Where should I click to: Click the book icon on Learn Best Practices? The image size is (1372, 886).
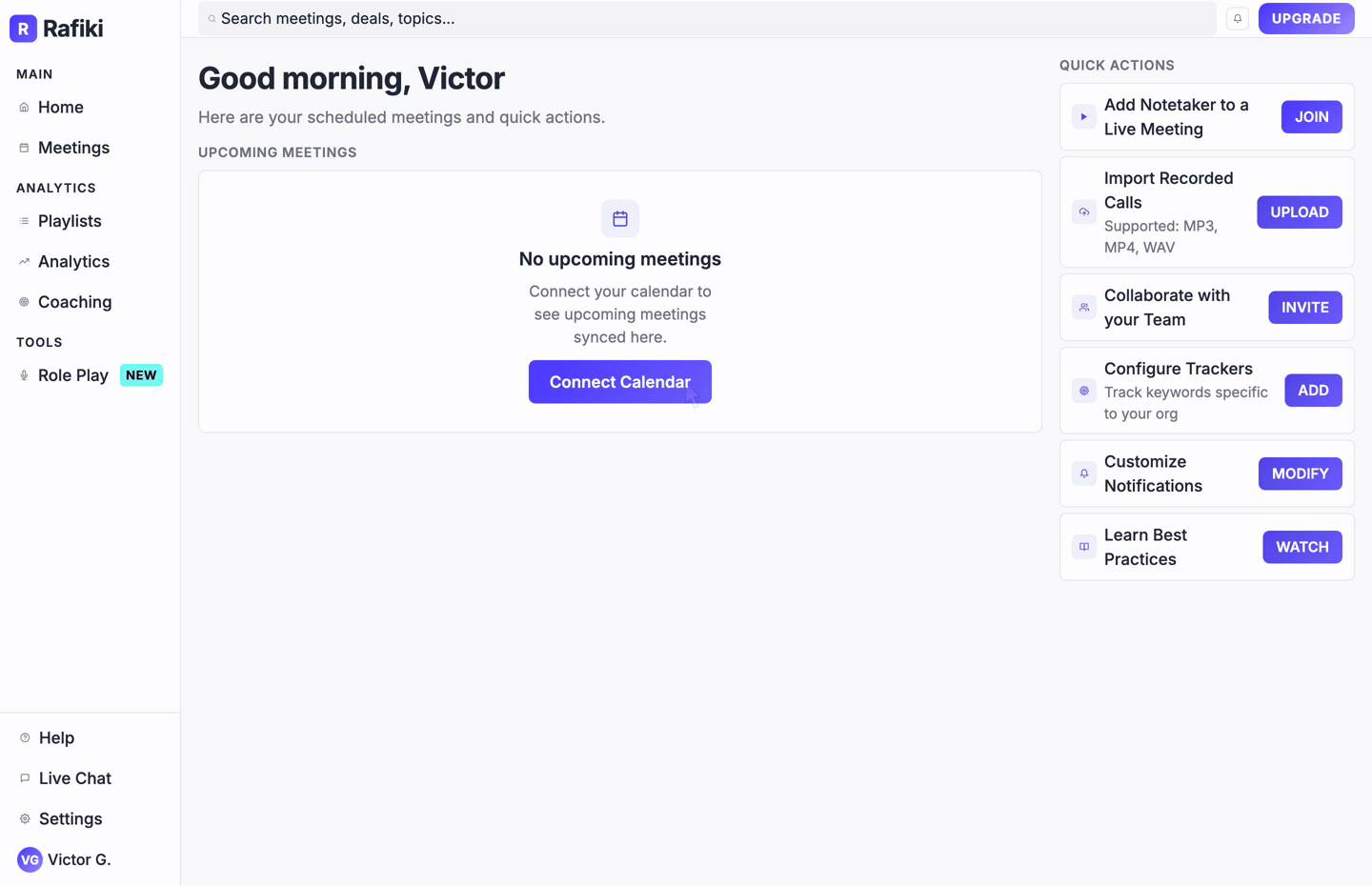[x=1083, y=547]
